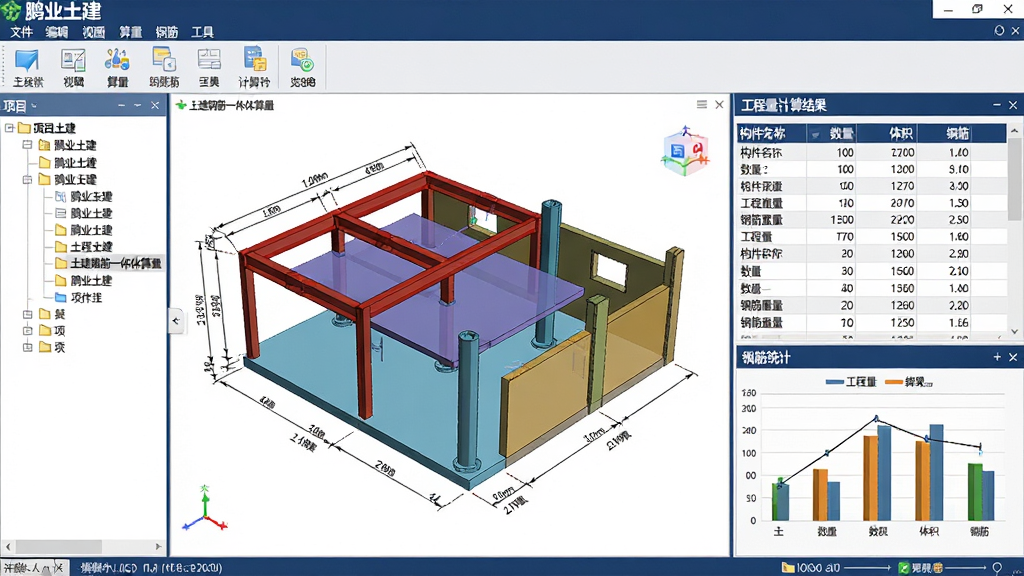
Task: Open the filter dropdown arrow beside the 数量 column header
Action: click(815, 135)
